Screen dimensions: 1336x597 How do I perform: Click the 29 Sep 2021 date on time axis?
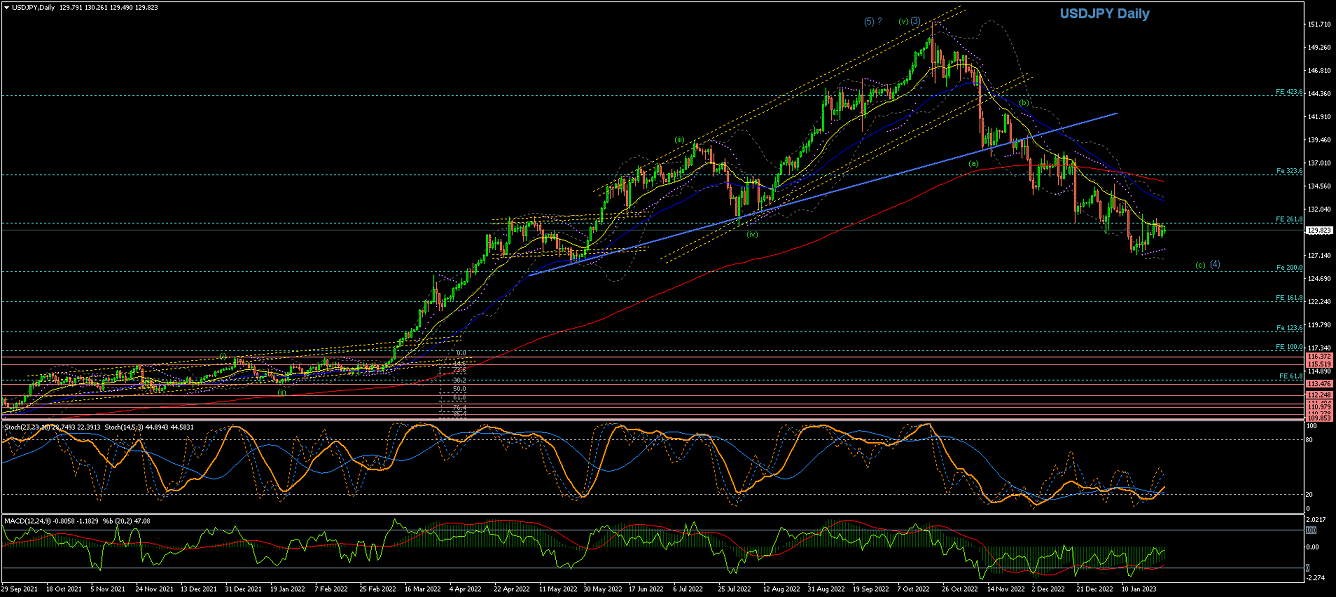coord(20,590)
